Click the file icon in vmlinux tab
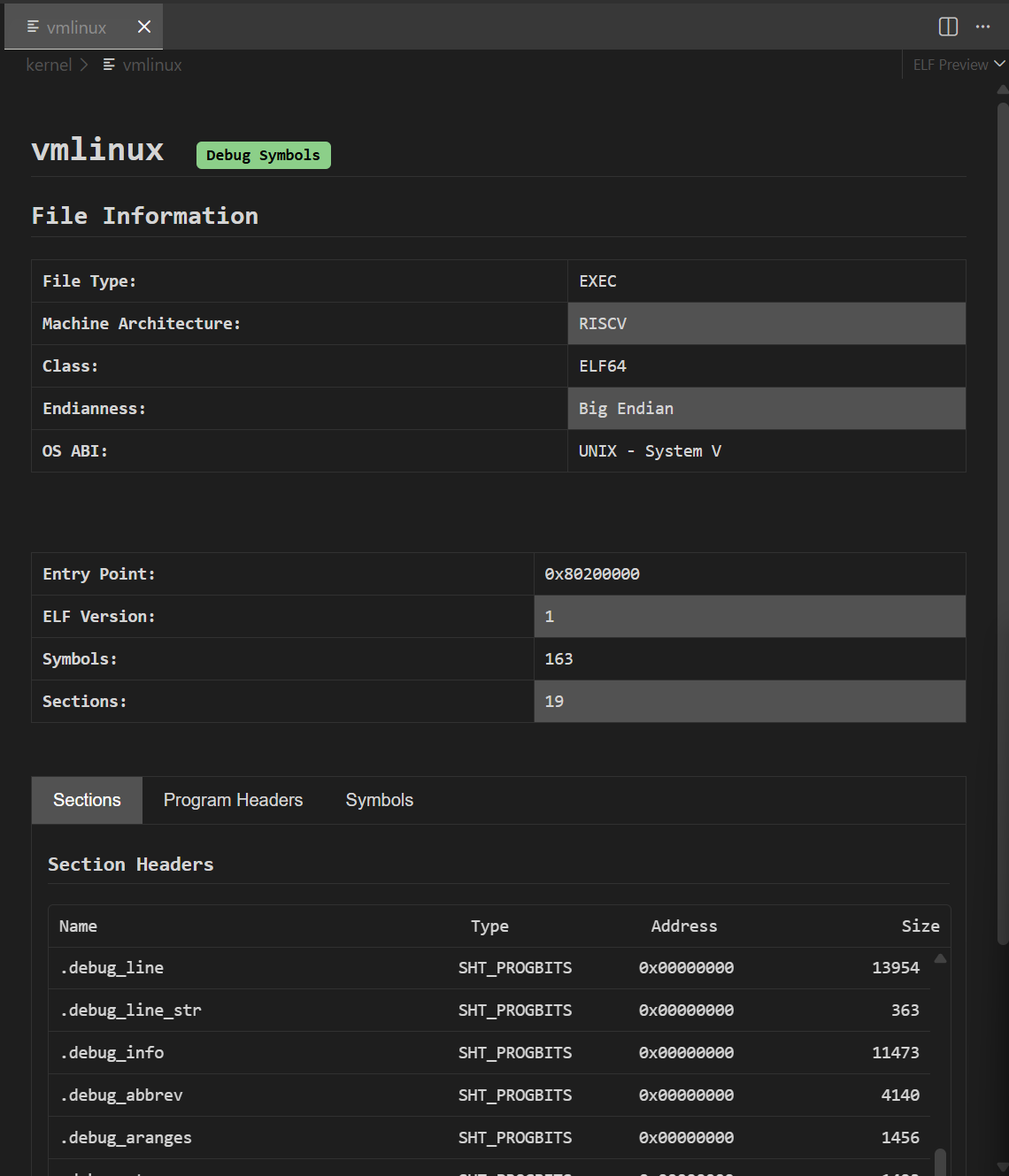1009x1176 pixels. tap(33, 27)
